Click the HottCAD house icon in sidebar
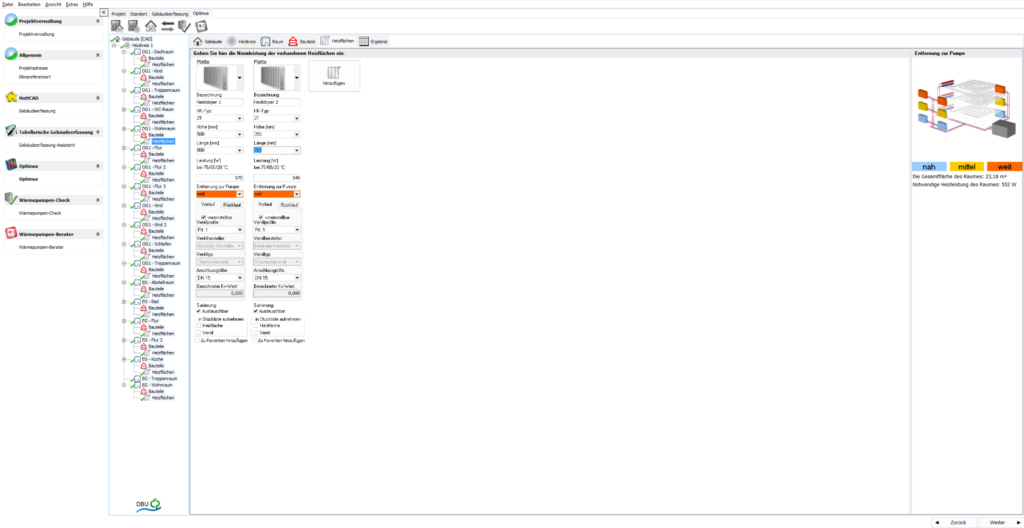1024x528 pixels. (x=11, y=98)
